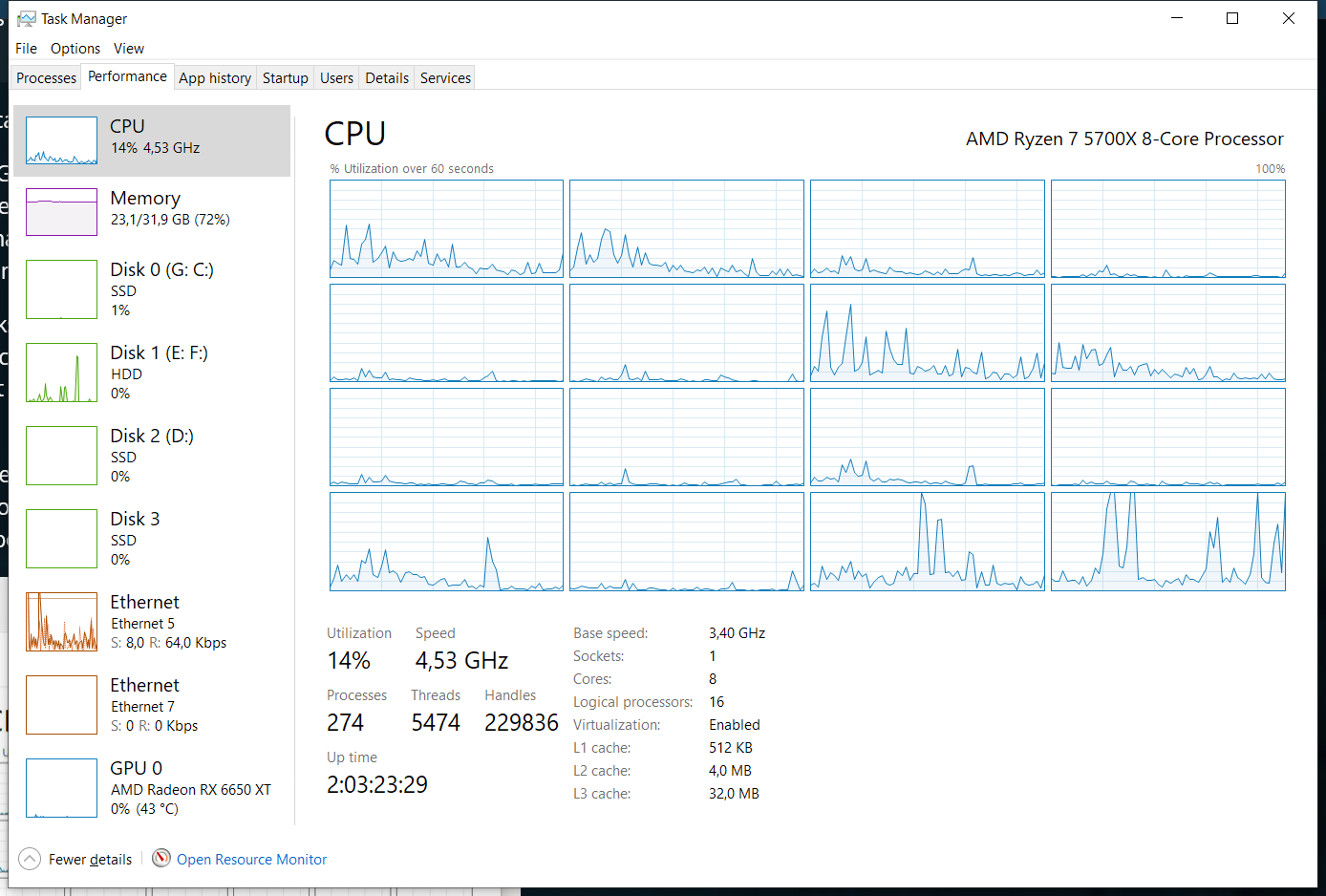Click the Task Manager title bar icon
Image resolution: width=1326 pixels, height=896 pixels.
coord(26,19)
